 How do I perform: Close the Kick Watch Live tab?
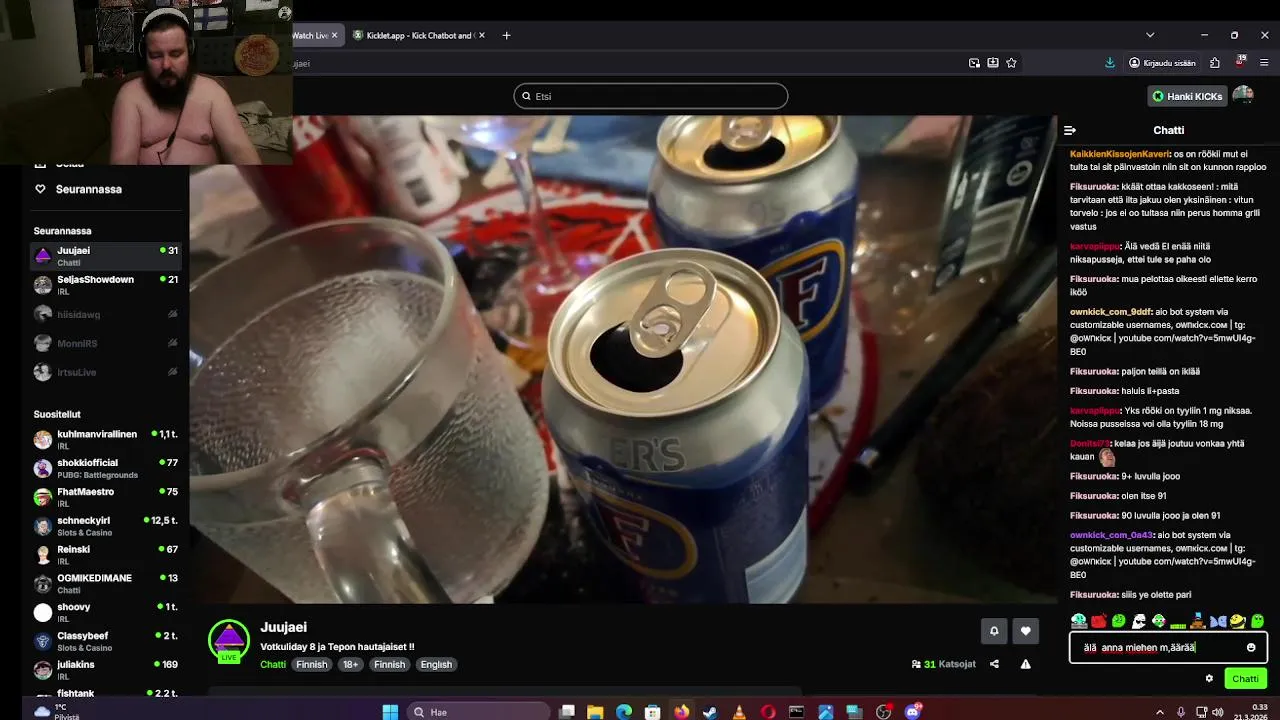pos(334,35)
